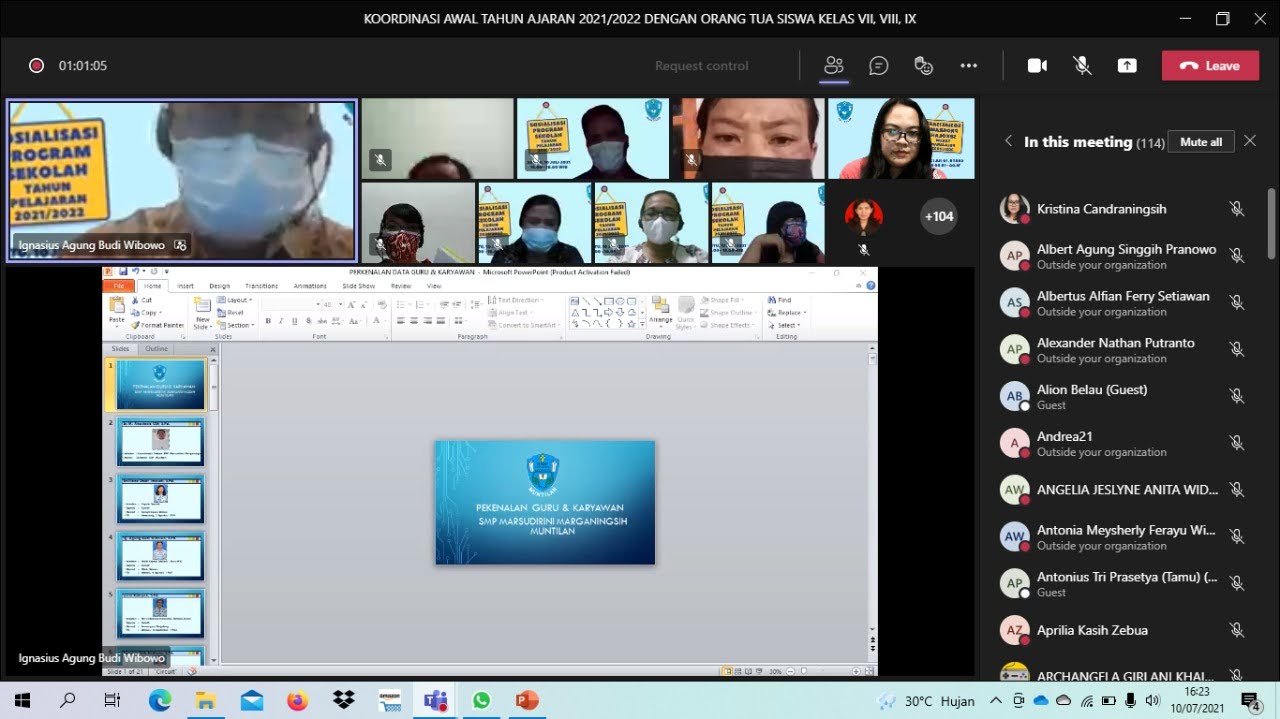The image size is (1280, 719).
Task: Open Windows notification center
Action: [x=1250, y=700]
